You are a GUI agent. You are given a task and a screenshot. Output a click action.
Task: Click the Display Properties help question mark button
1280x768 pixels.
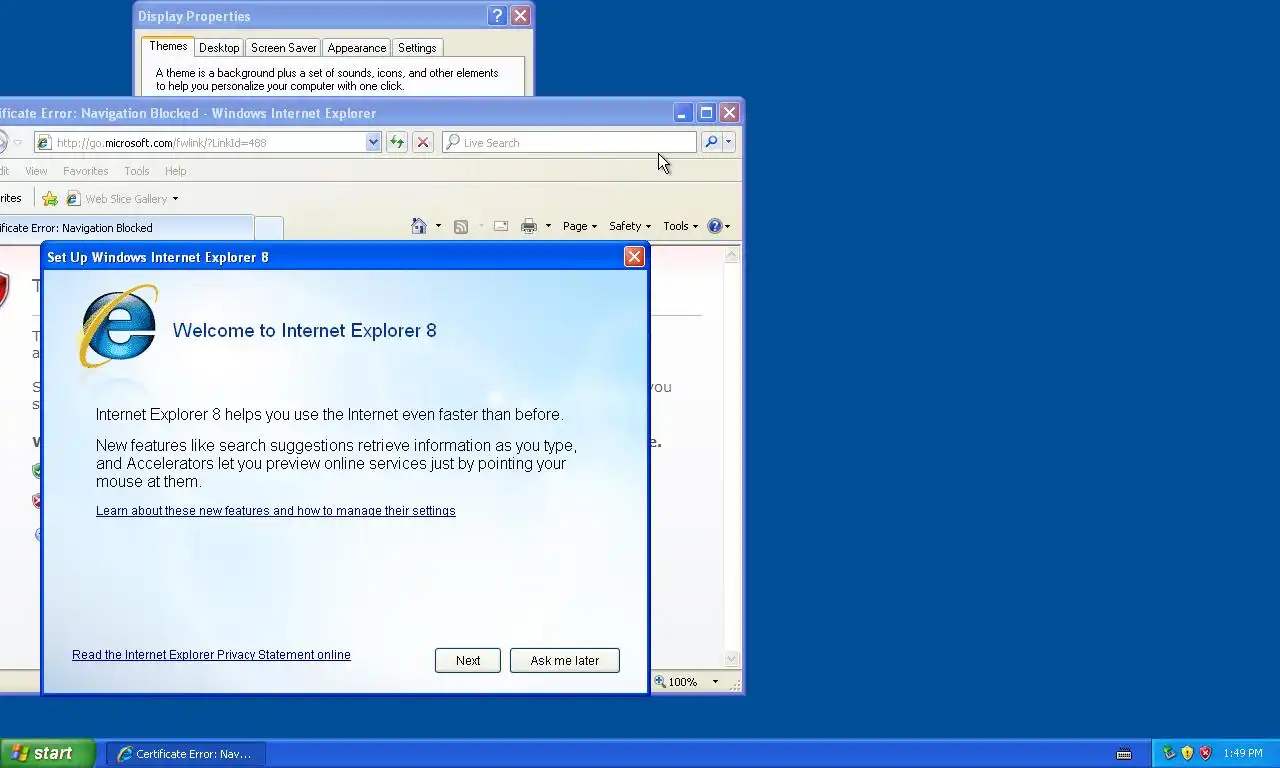(497, 16)
